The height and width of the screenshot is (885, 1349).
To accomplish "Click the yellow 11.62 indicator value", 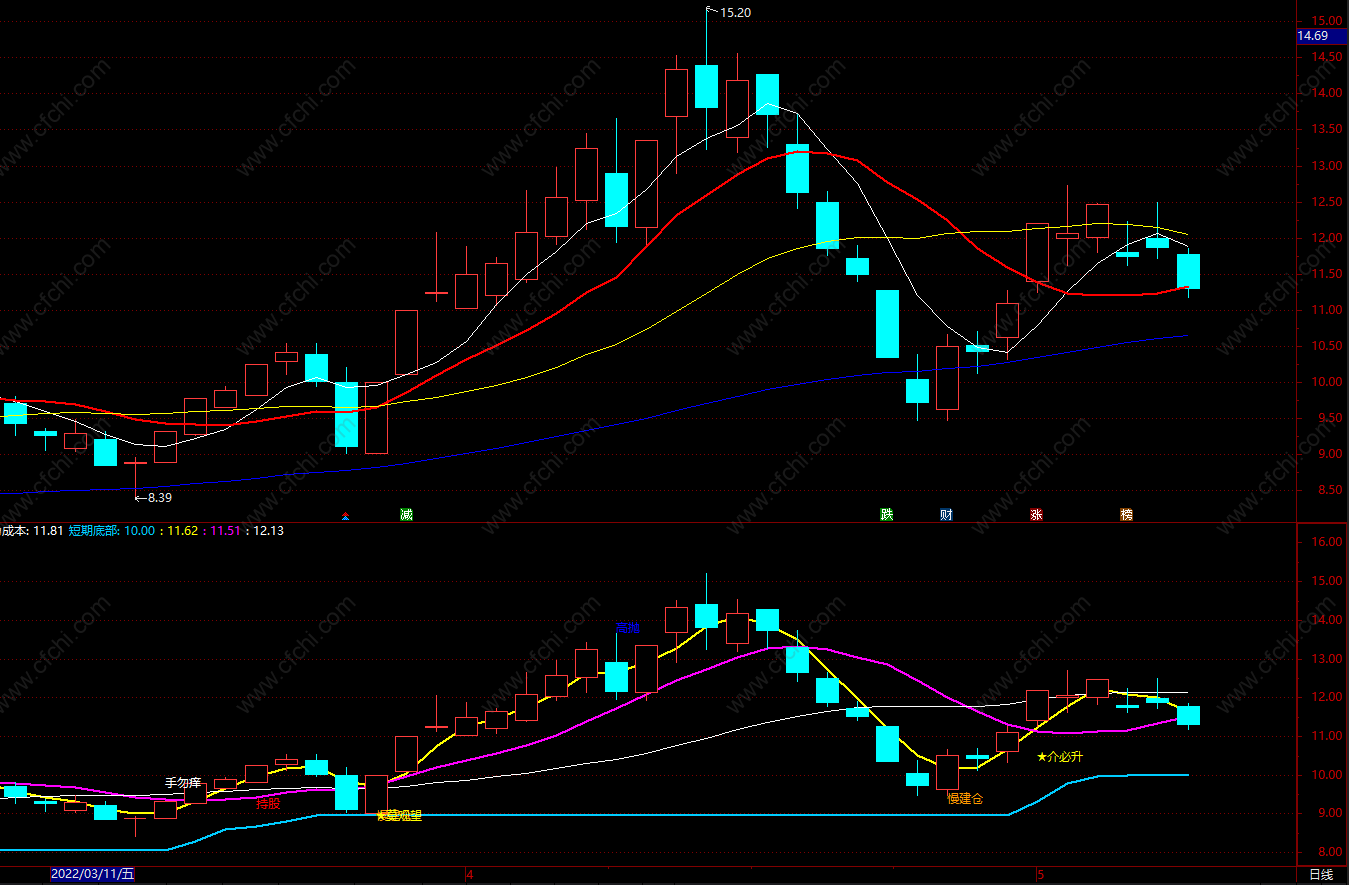I will coord(182,531).
